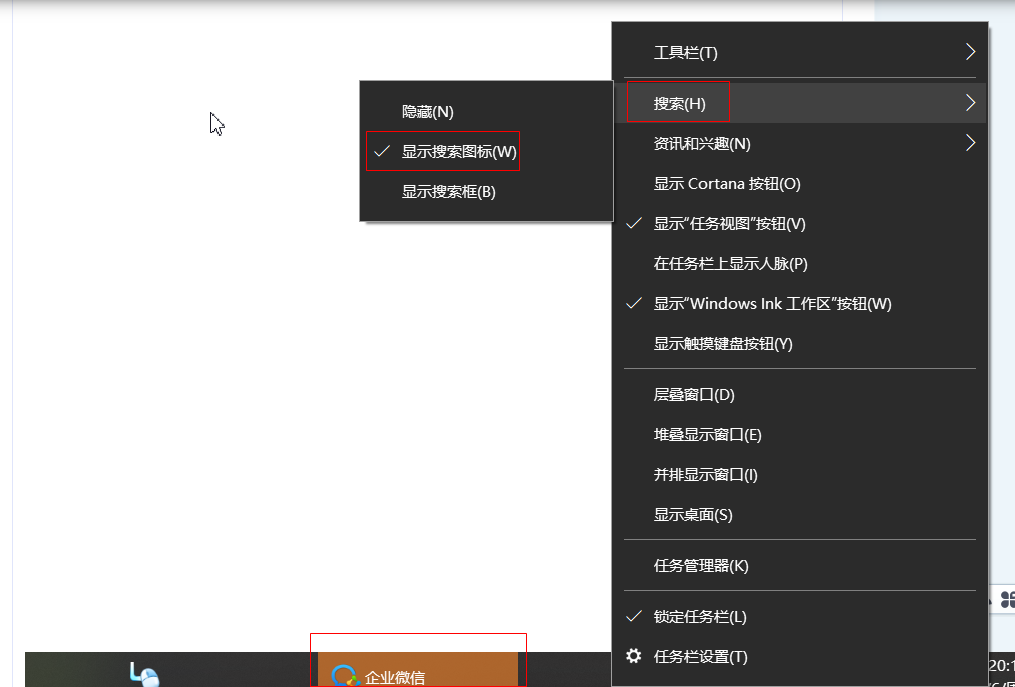Enable 在任务栏上显示人脉(P)
The image size is (1015, 687).
pos(730,264)
